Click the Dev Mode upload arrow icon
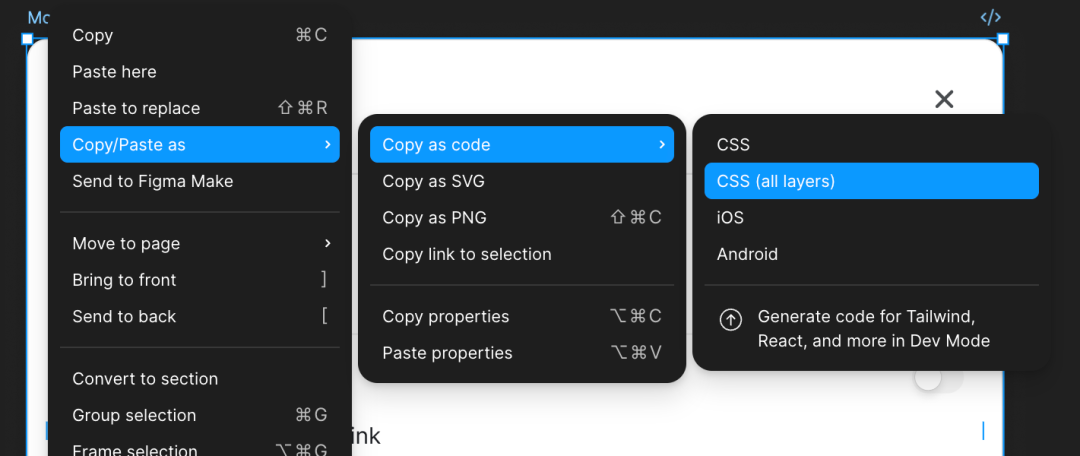This screenshot has height=456, width=1080. pyautogui.click(x=731, y=319)
